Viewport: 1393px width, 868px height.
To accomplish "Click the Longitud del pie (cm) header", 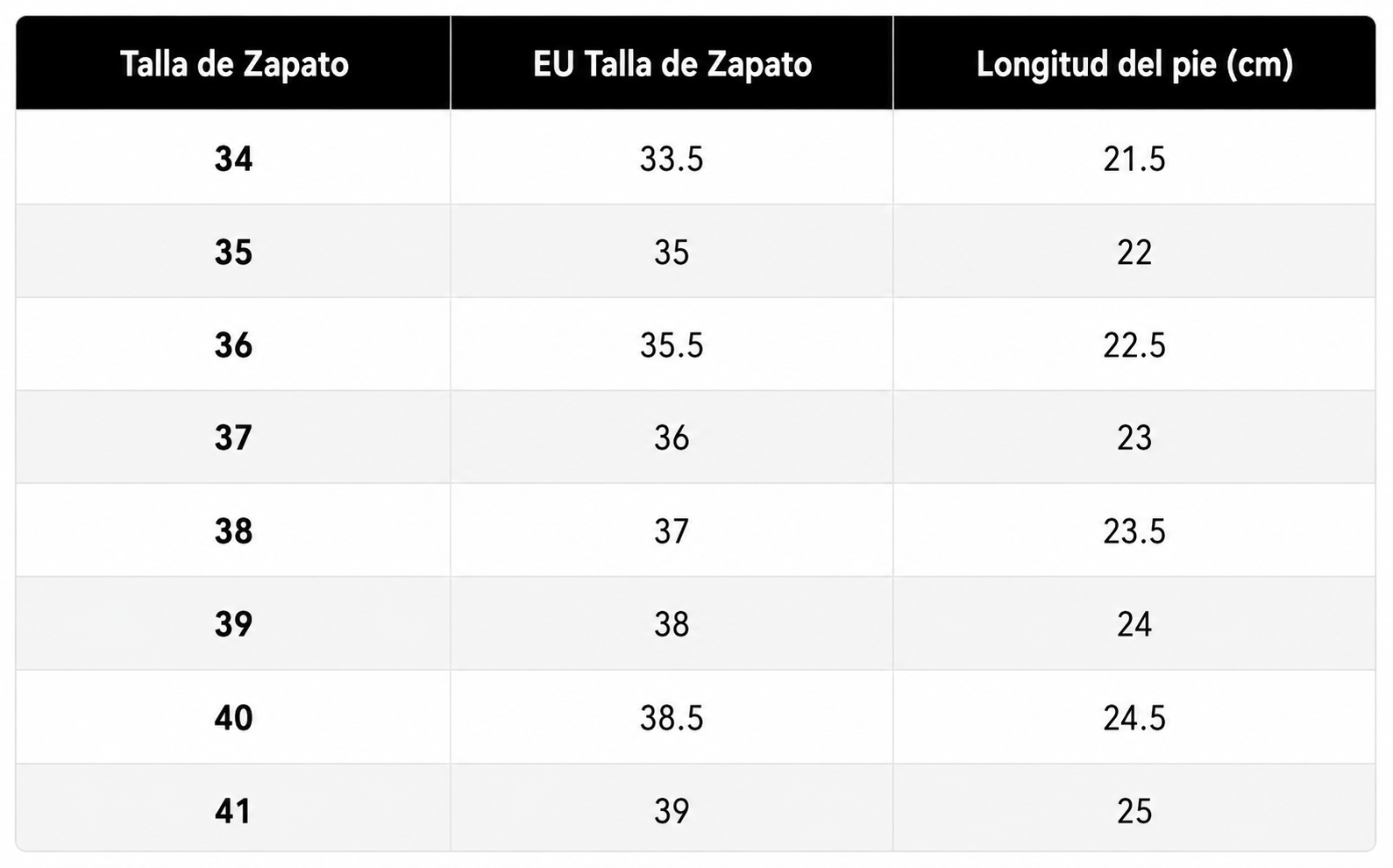I will pyautogui.click(x=1134, y=63).
